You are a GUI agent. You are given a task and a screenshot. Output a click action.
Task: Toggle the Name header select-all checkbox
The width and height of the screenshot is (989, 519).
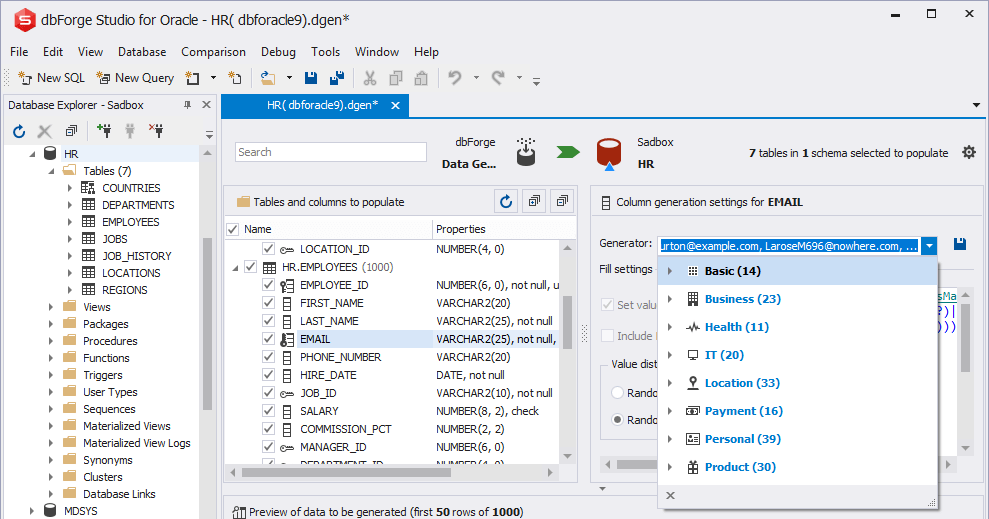click(233, 229)
